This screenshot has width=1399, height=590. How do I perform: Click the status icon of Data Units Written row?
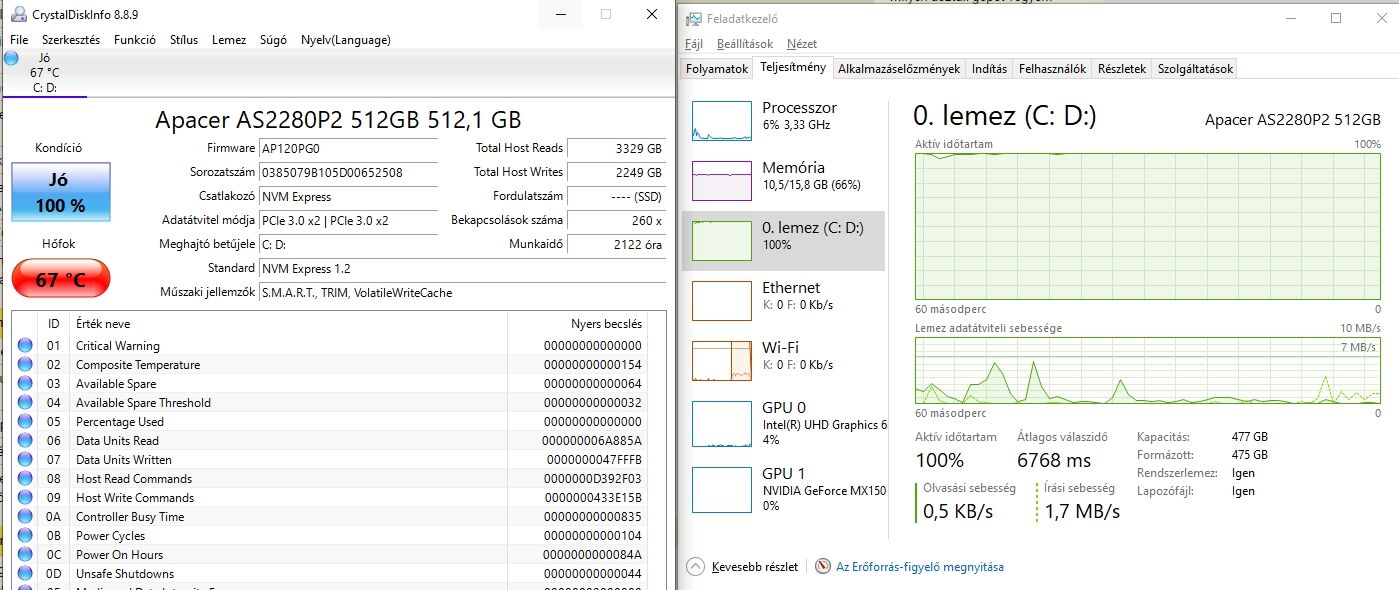click(x=25, y=460)
